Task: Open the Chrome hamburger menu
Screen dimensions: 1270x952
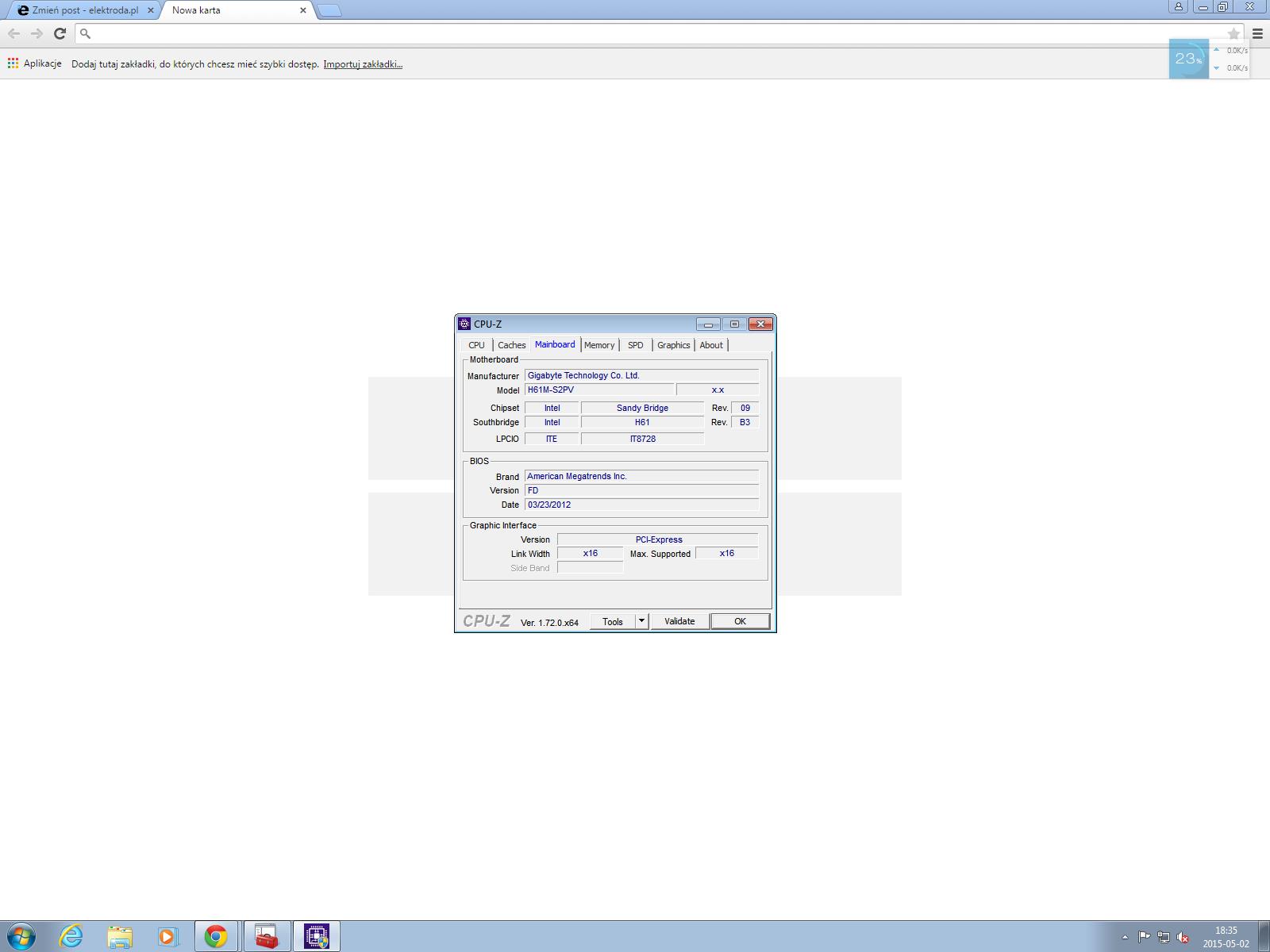Action: click(x=1257, y=33)
